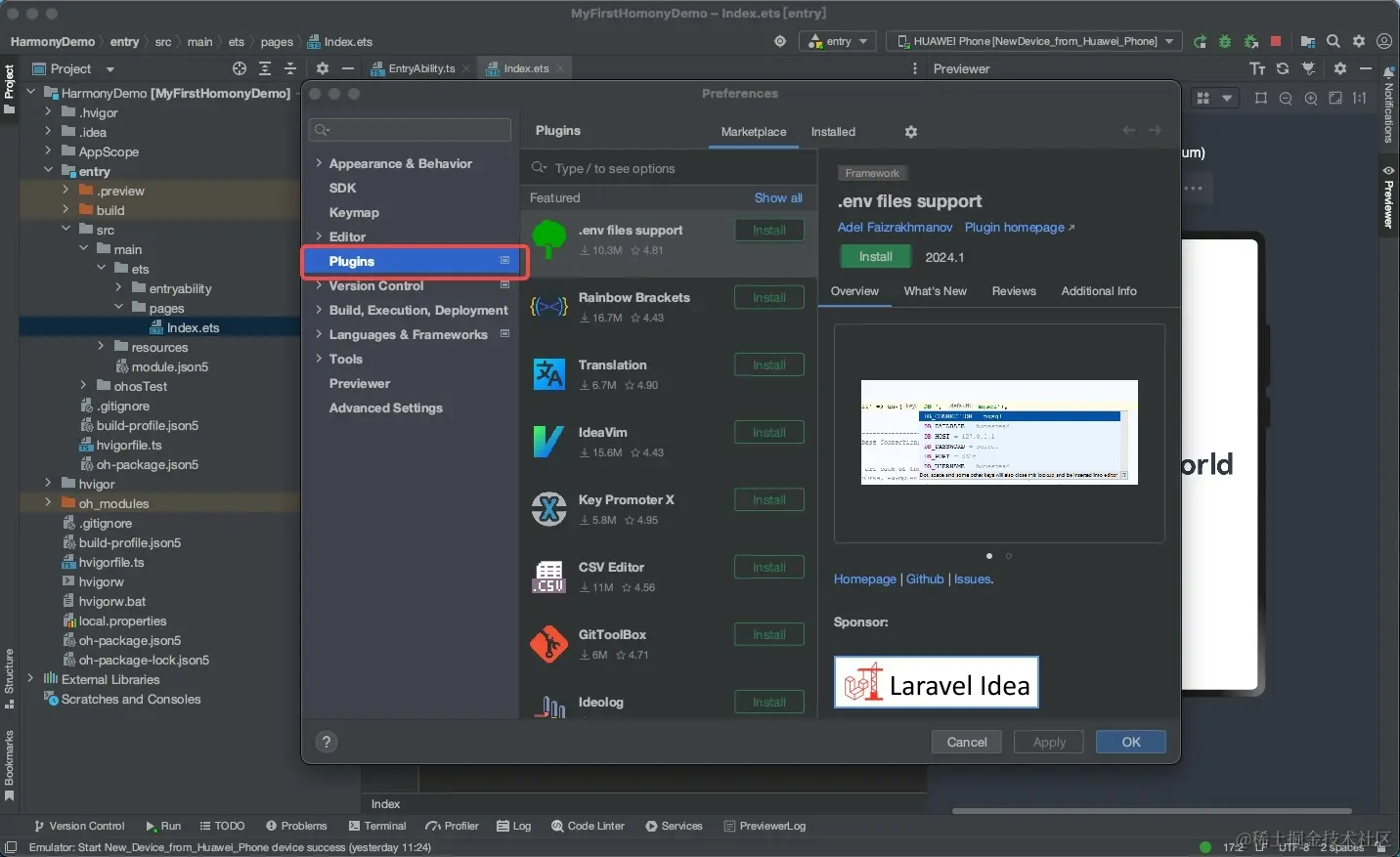Click expand all icon in Project panel
The height and width of the screenshot is (857, 1400).
click(x=265, y=68)
